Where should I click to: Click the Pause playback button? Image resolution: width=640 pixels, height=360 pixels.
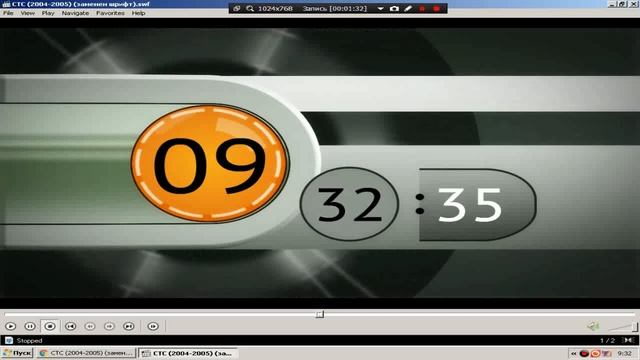click(x=30, y=326)
